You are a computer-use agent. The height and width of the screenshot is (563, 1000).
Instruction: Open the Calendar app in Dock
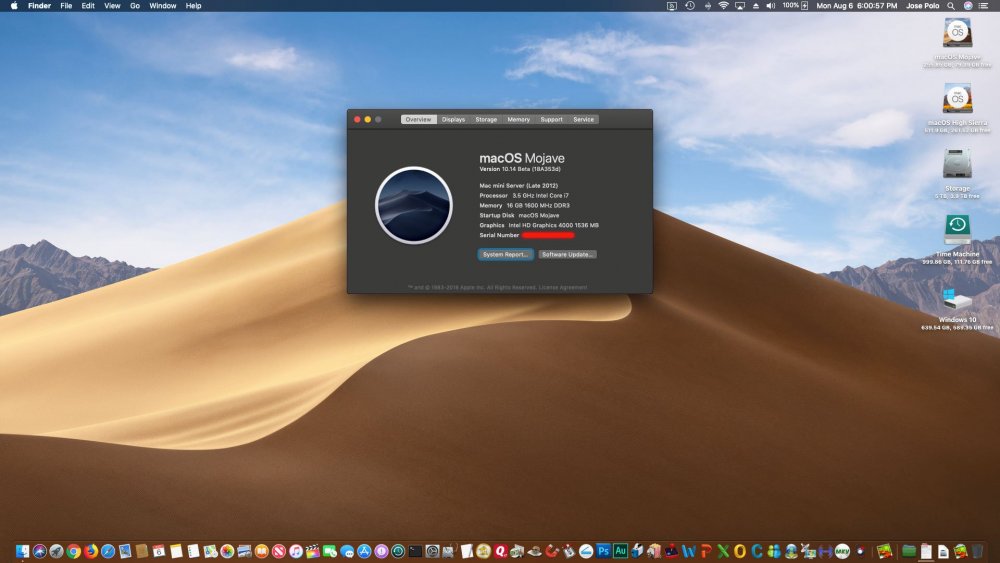click(x=158, y=551)
